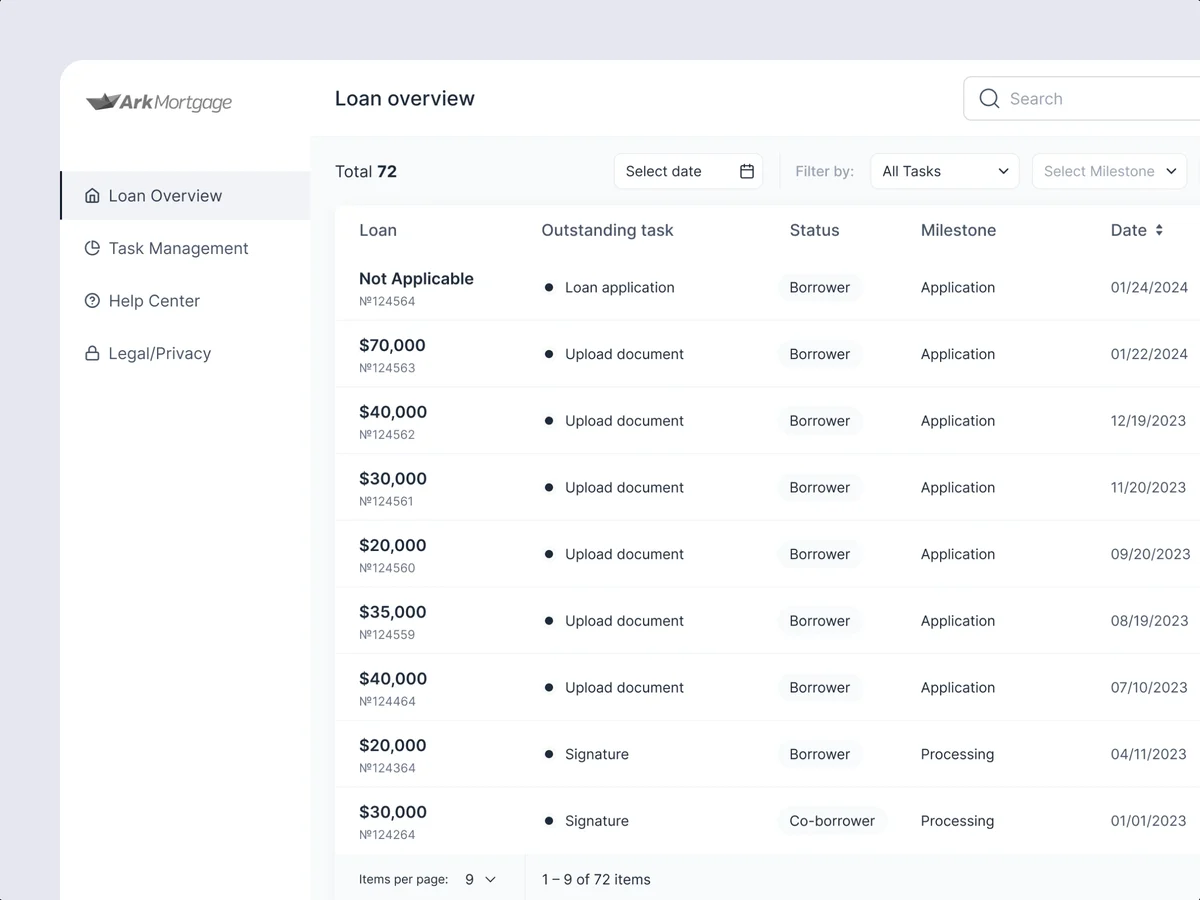Click the 01/01/2023 date cell

(1148, 821)
